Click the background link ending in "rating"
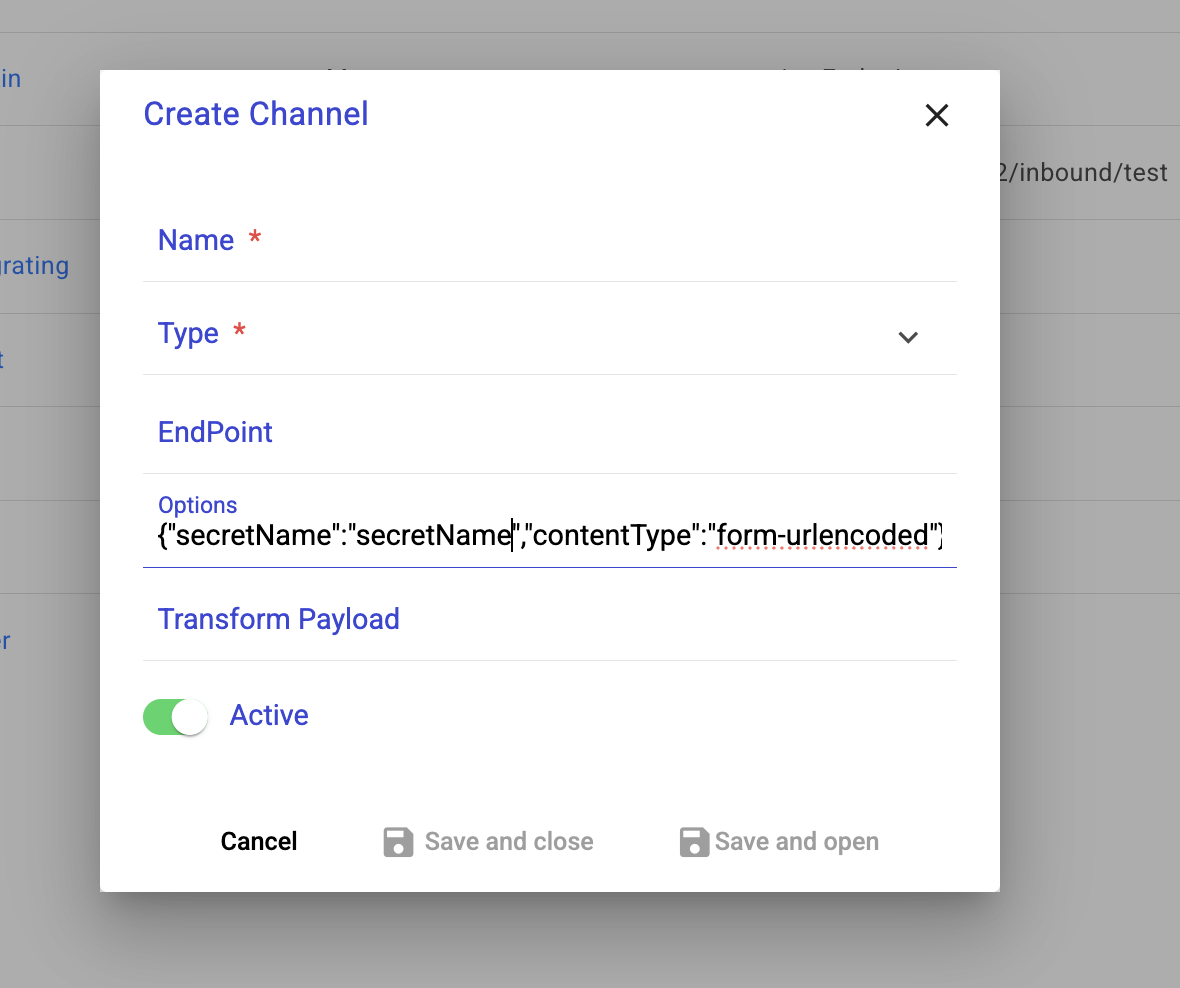The image size is (1180, 988). 34,267
